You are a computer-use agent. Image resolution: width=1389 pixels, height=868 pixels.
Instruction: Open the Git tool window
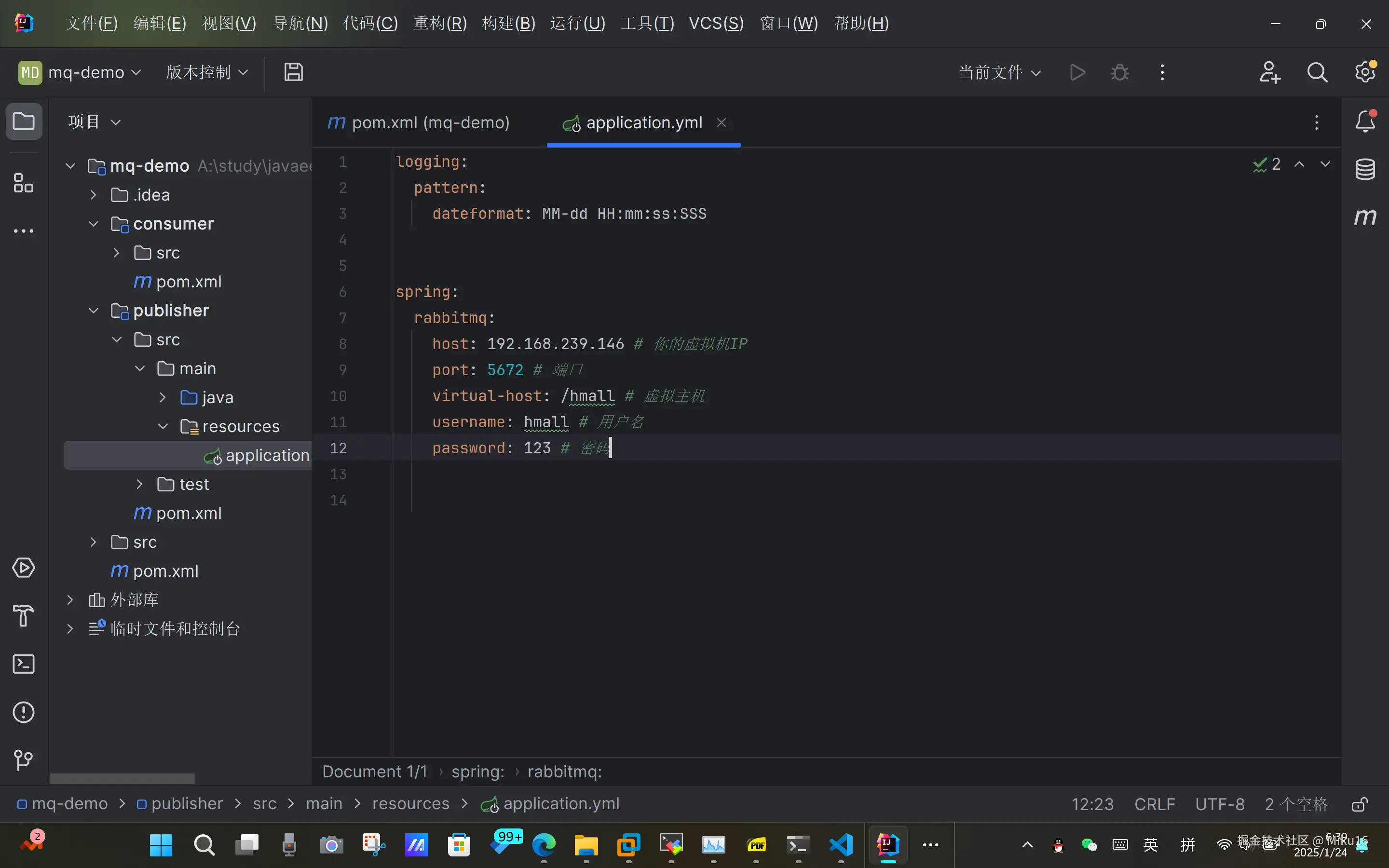24,760
